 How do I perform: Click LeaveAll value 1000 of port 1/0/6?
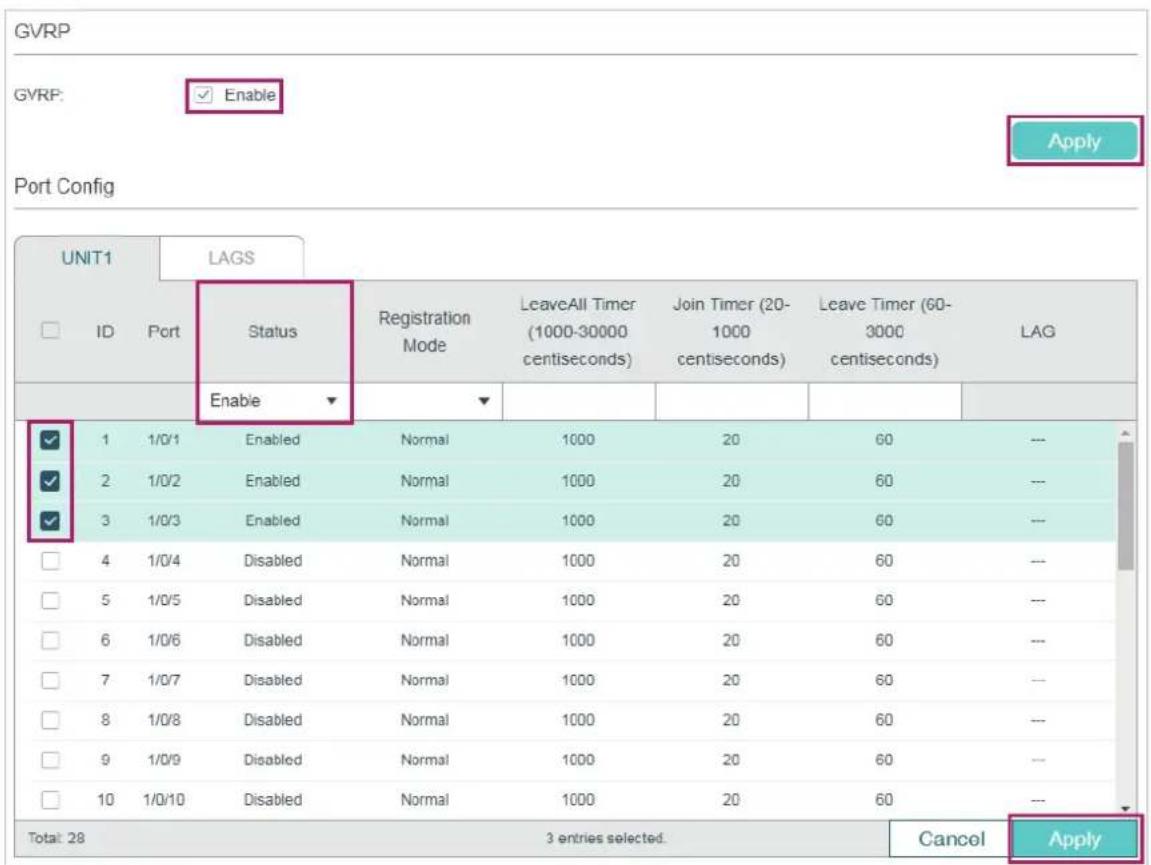pos(578,640)
